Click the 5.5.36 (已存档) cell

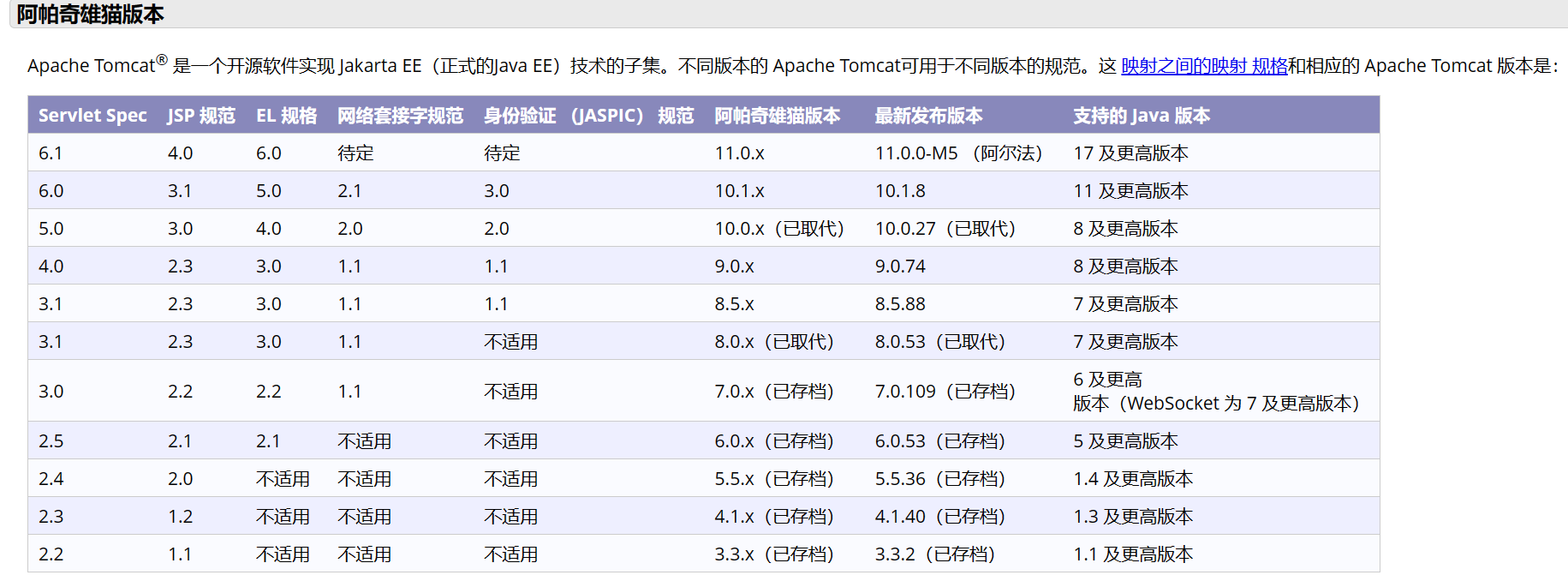pos(939,479)
